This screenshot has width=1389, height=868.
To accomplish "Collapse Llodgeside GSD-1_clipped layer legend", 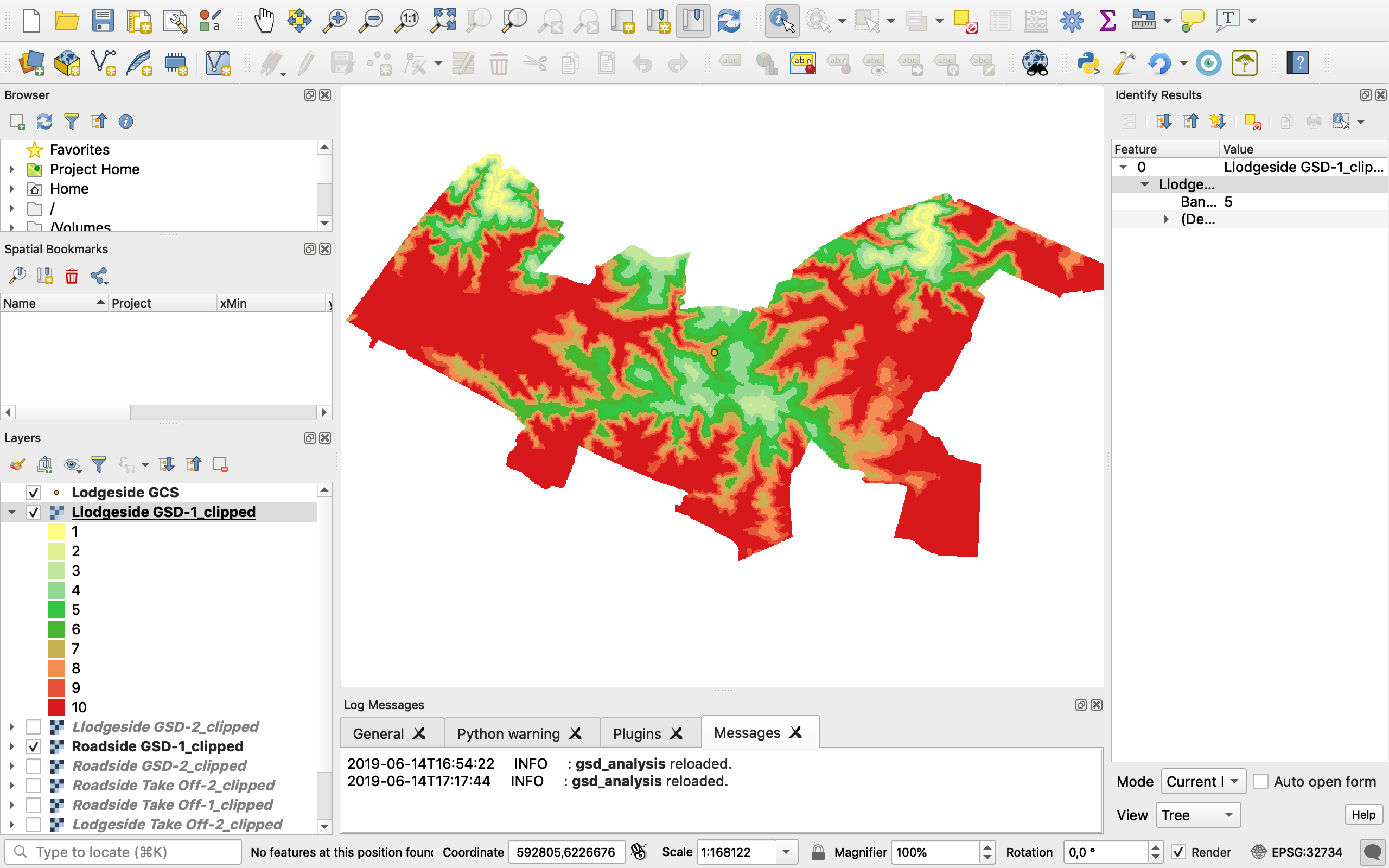I will (x=11, y=512).
